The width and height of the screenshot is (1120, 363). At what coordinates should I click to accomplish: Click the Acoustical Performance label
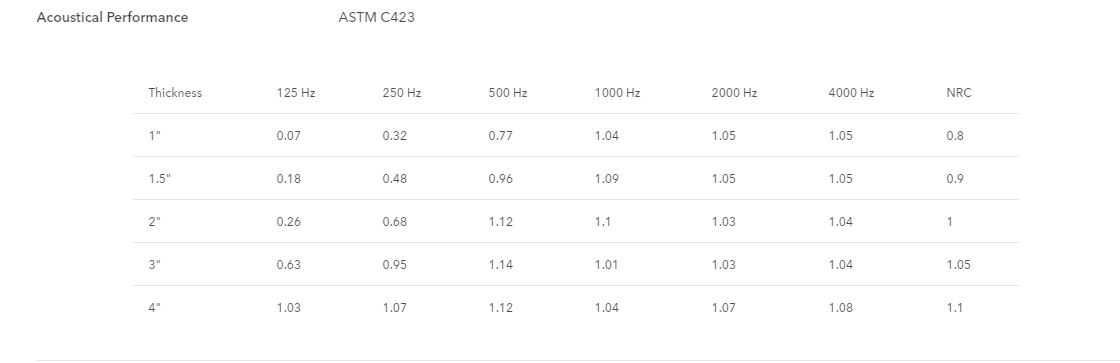pyautogui.click(x=112, y=17)
